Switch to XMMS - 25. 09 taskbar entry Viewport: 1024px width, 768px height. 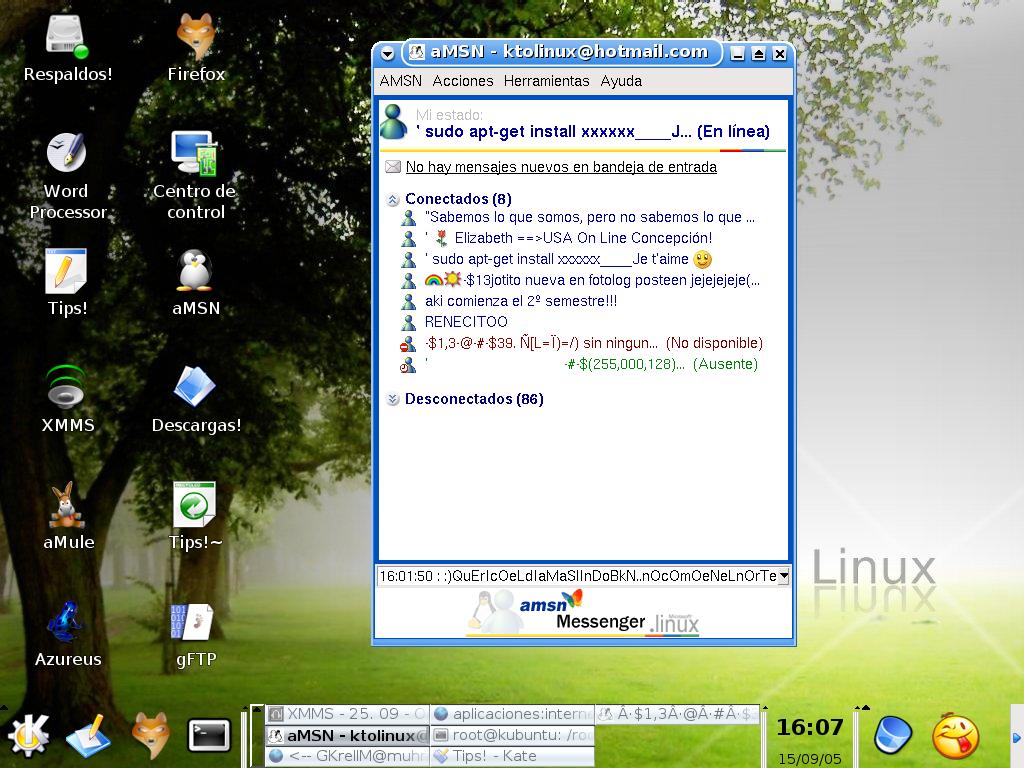[x=347, y=714]
